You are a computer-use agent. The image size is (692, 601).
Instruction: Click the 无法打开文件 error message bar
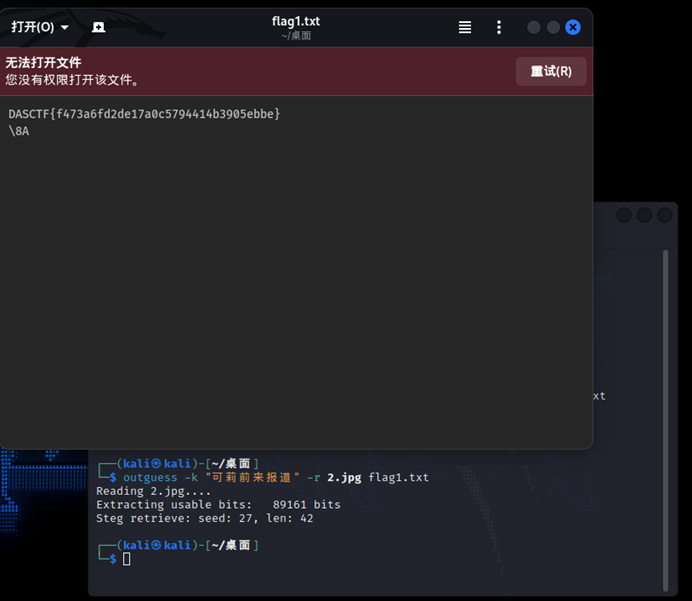(250, 71)
